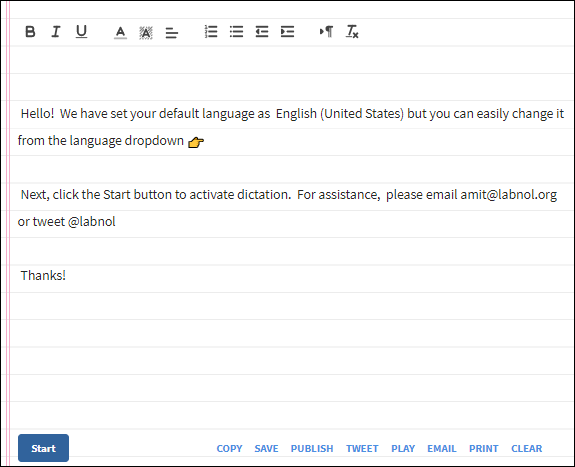Toggle italic text formatting
Image resolution: width=575 pixels, height=467 pixels.
click(x=56, y=32)
